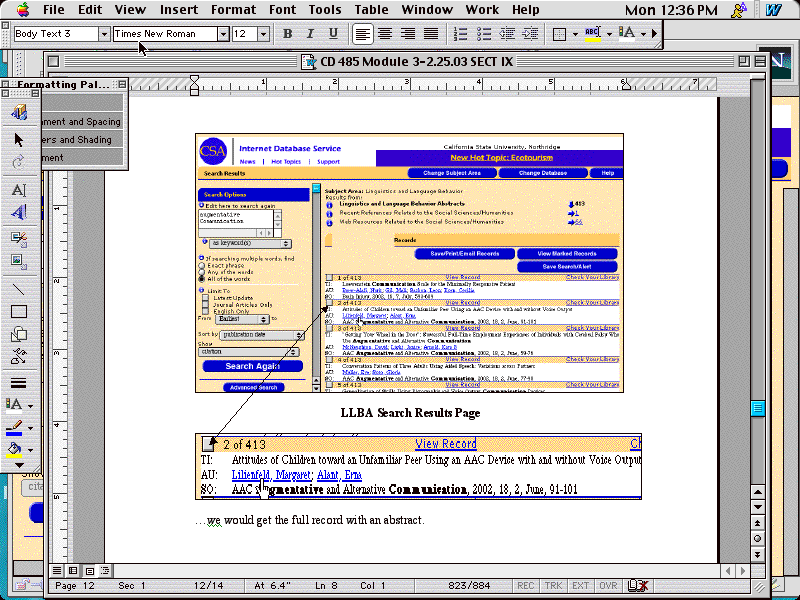Center the text

click(x=385, y=34)
